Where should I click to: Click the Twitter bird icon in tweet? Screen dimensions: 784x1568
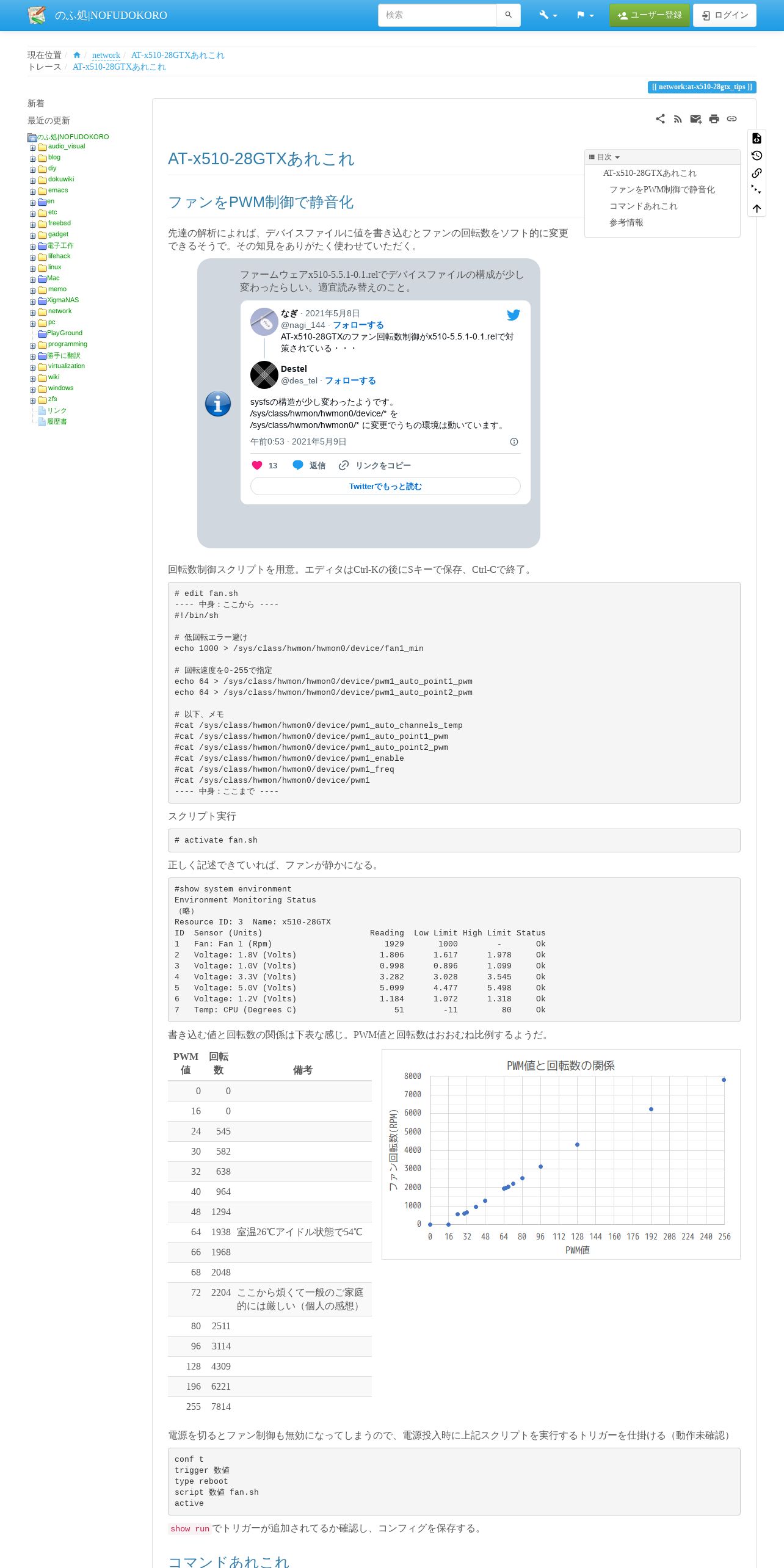(x=514, y=314)
